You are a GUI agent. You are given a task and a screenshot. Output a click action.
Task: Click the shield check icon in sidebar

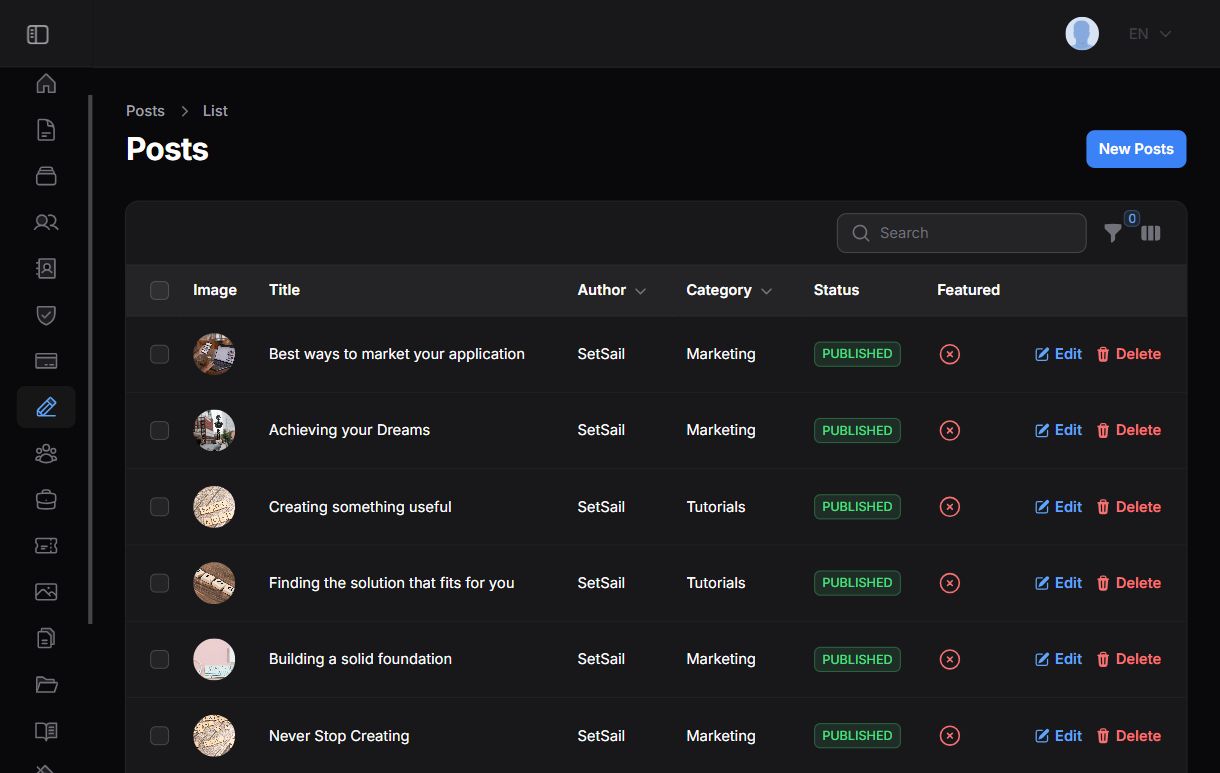point(46,315)
